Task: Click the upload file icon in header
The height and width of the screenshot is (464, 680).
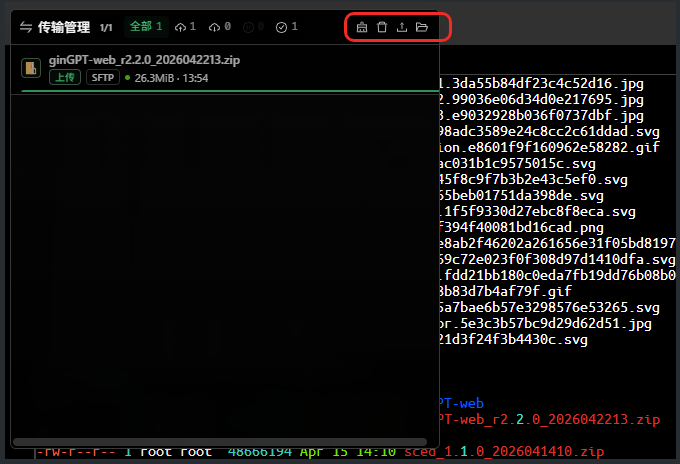Action: tap(402, 27)
